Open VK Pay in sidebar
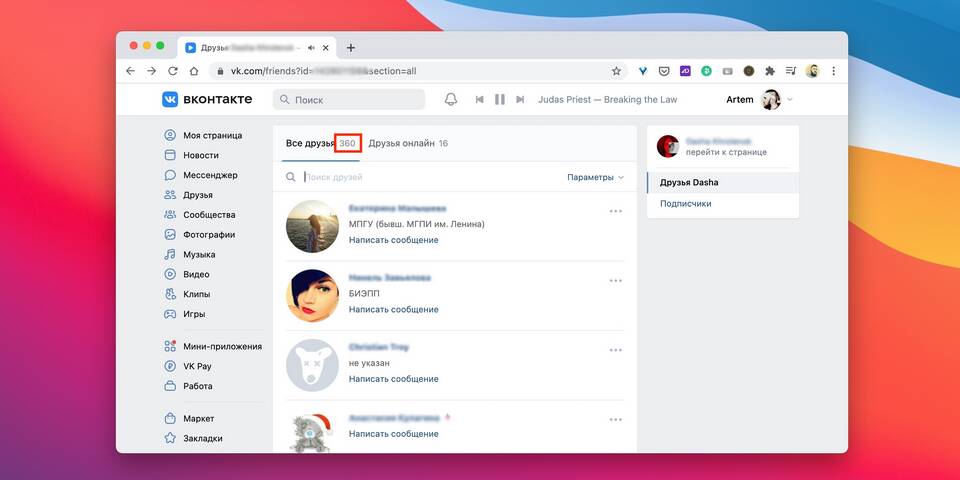The height and width of the screenshot is (480, 960). (197, 366)
